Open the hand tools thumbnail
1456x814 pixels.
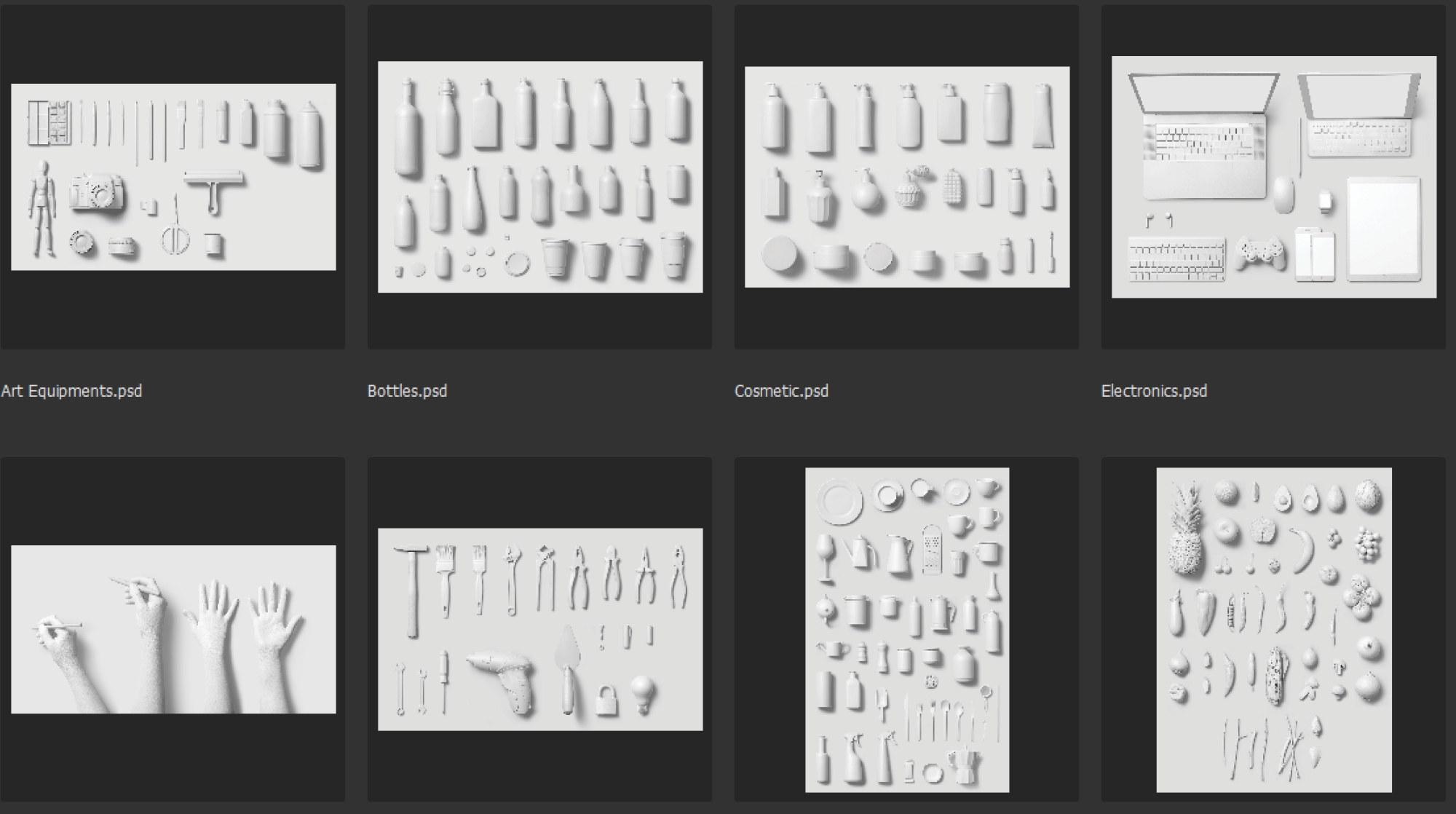540,629
